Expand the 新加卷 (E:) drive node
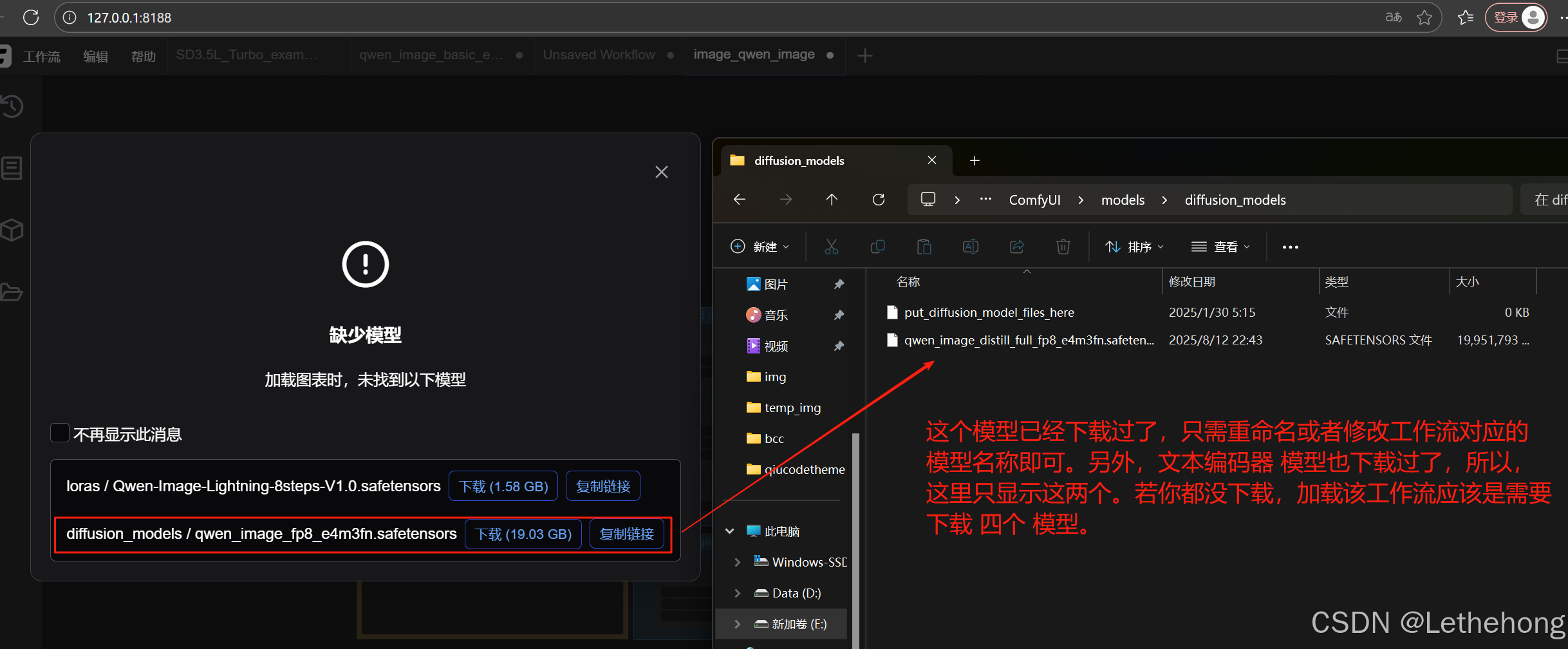This screenshot has width=1568, height=649. [x=738, y=624]
